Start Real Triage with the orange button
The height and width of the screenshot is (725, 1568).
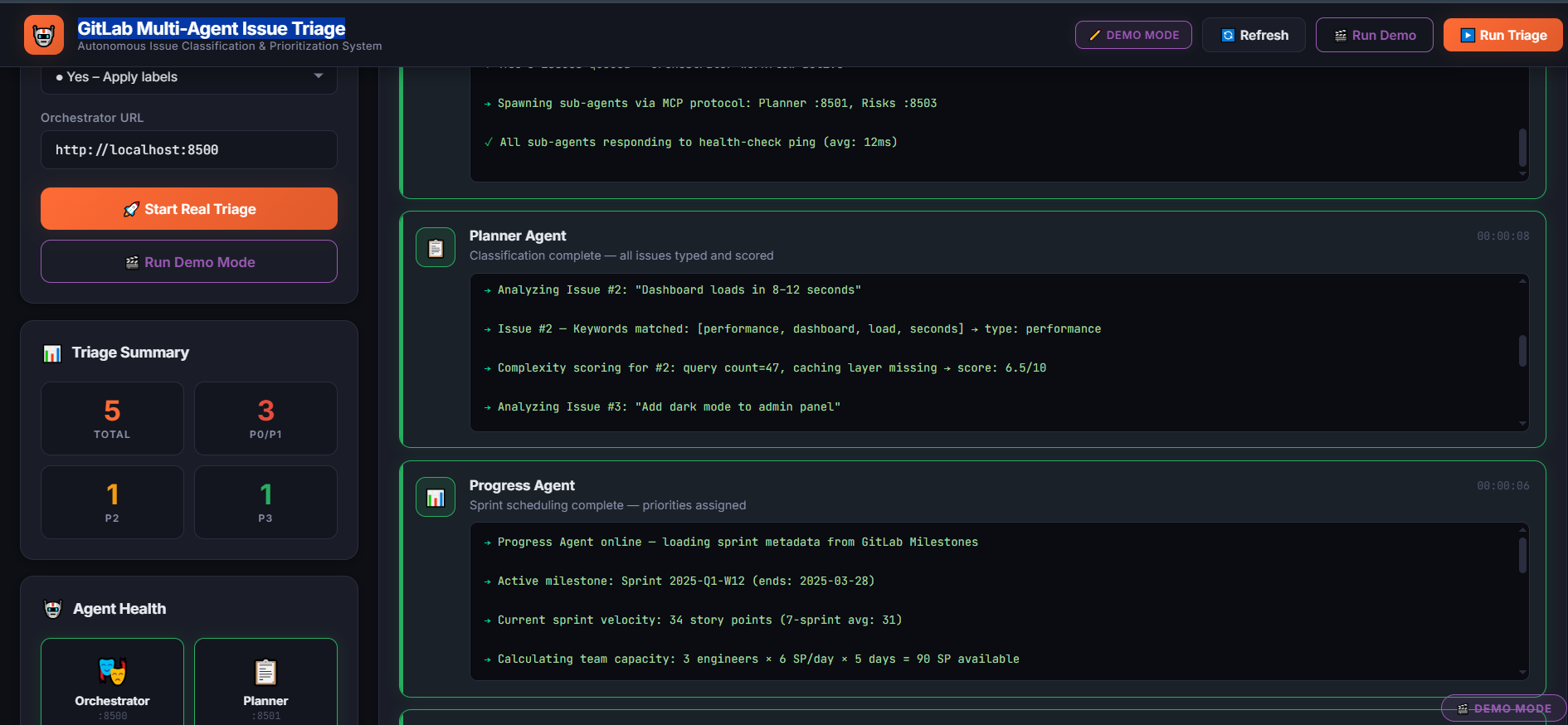(189, 209)
